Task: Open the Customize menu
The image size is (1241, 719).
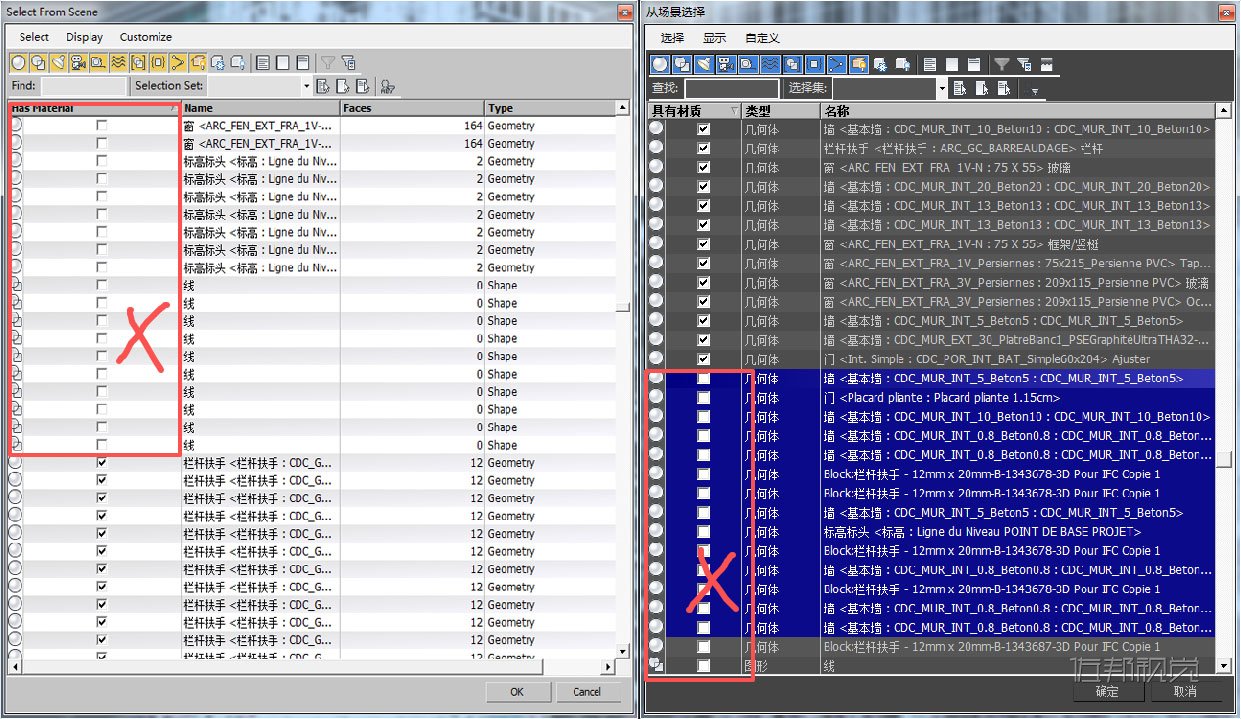Action: point(146,37)
